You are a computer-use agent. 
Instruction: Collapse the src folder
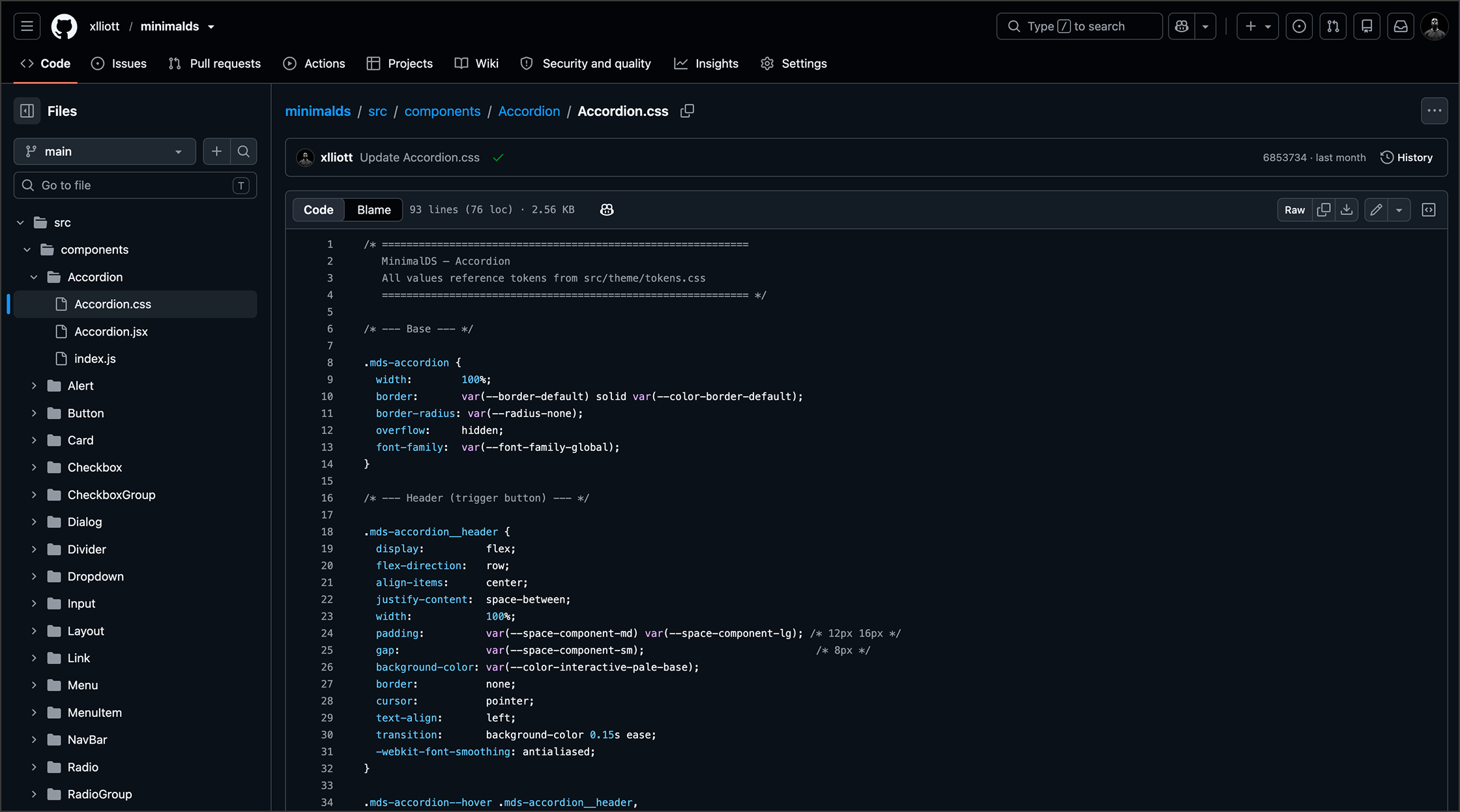click(x=20, y=222)
